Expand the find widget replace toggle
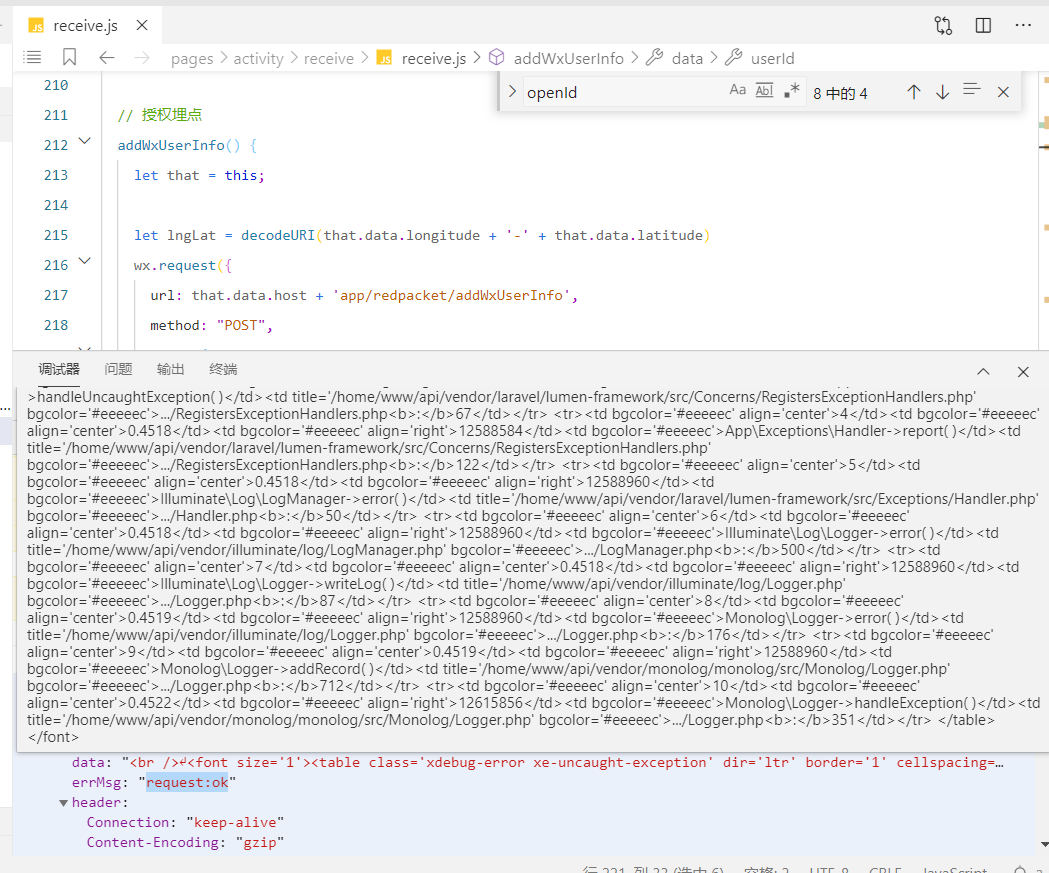This screenshot has width=1049, height=873. click(512, 92)
